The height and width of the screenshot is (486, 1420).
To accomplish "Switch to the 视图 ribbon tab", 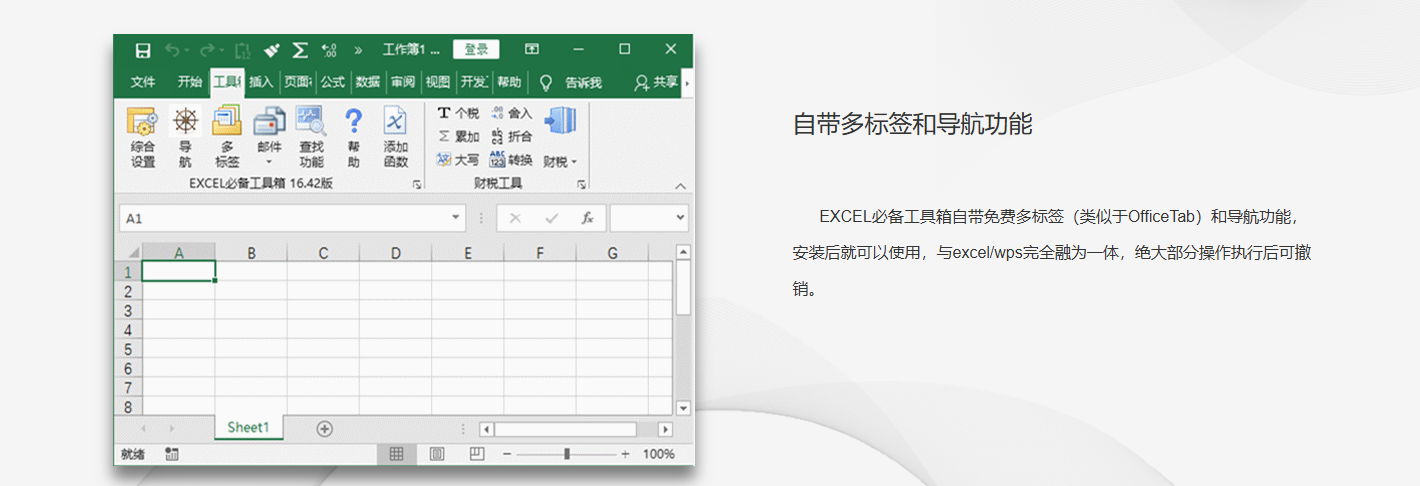I will tap(438, 82).
